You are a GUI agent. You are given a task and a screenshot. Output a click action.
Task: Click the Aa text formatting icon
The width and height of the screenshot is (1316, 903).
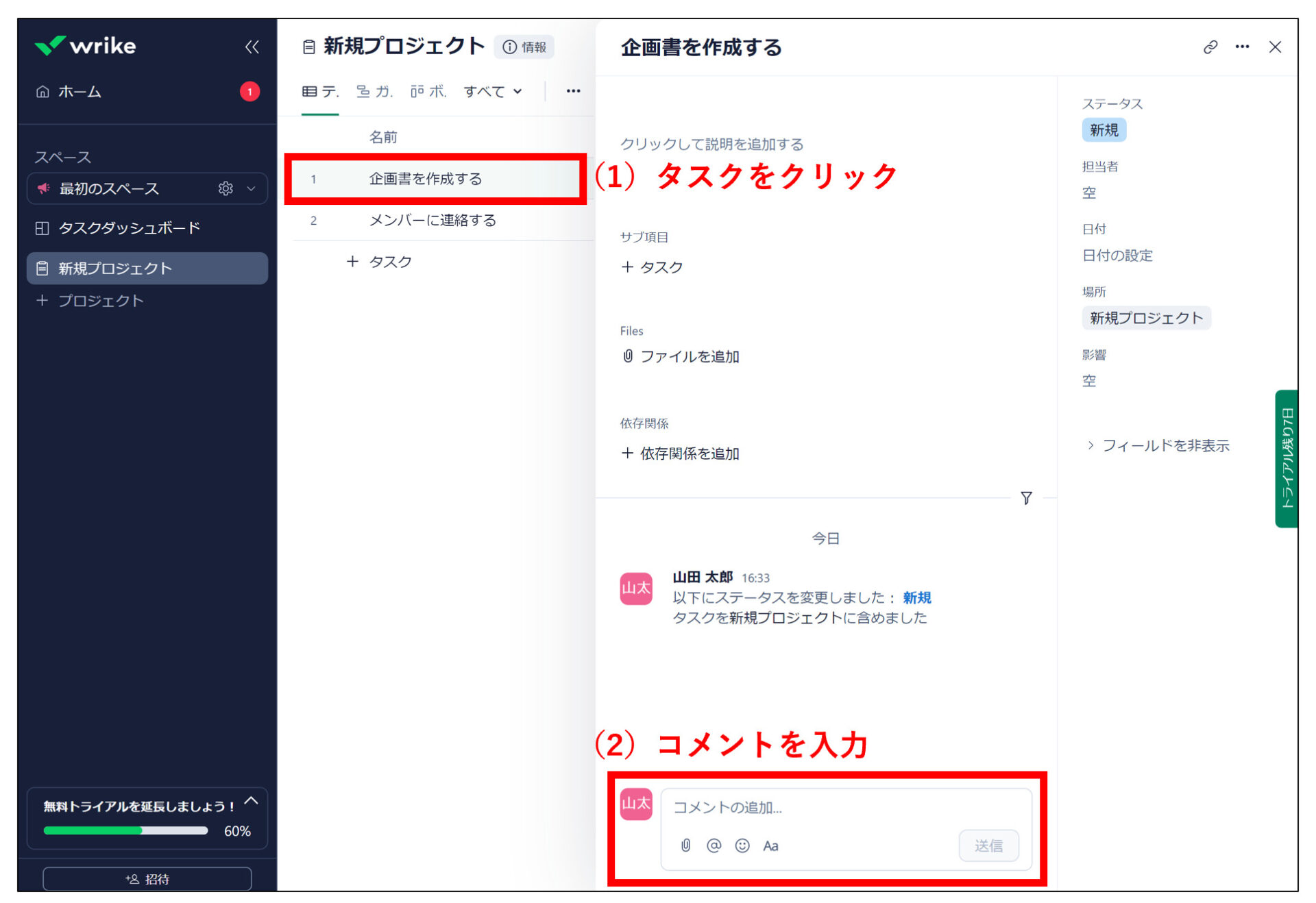(x=770, y=845)
